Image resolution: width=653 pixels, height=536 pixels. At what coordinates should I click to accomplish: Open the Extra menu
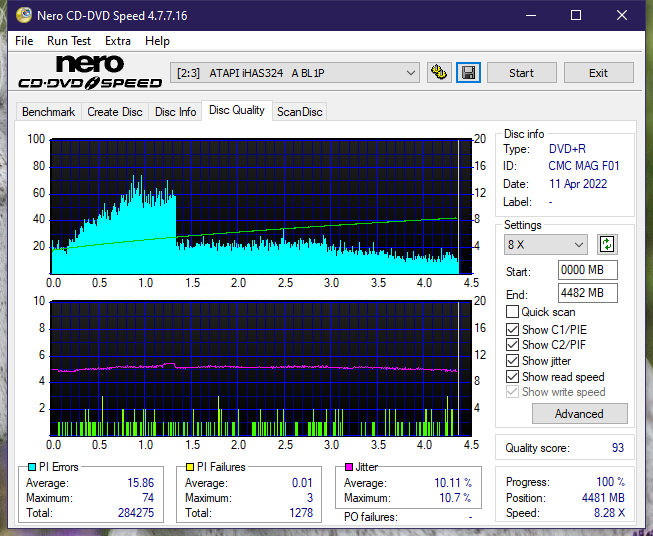(118, 41)
